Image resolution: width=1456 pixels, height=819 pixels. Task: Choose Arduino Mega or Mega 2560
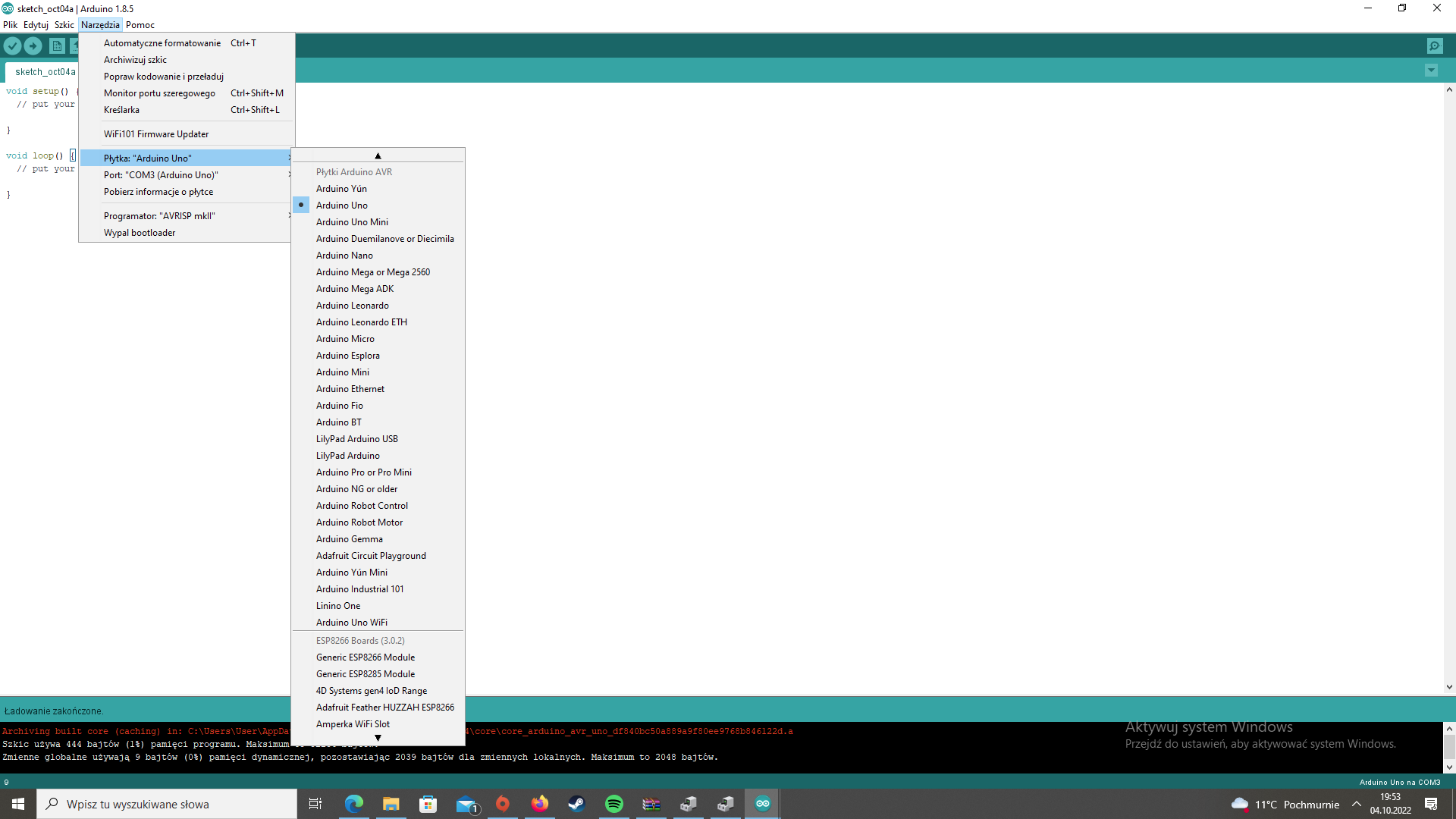tap(378, 272)
